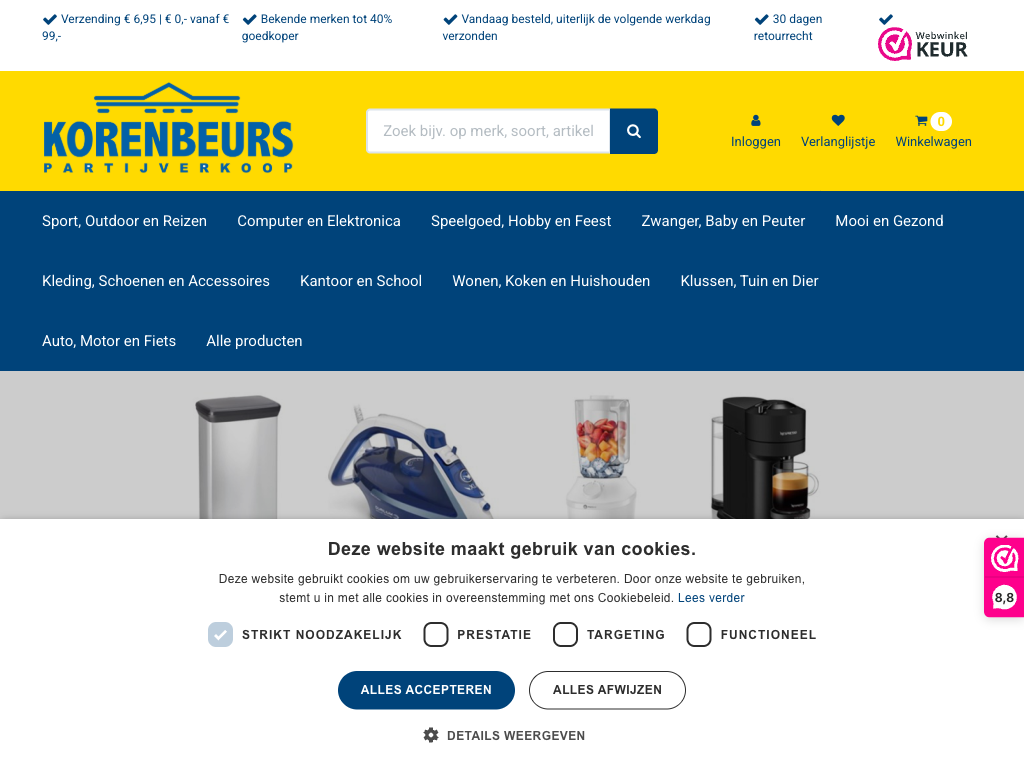Screen dimensions: 1024x768
Task: Enable the Targeting cookies checkbox
Action: 566,634
